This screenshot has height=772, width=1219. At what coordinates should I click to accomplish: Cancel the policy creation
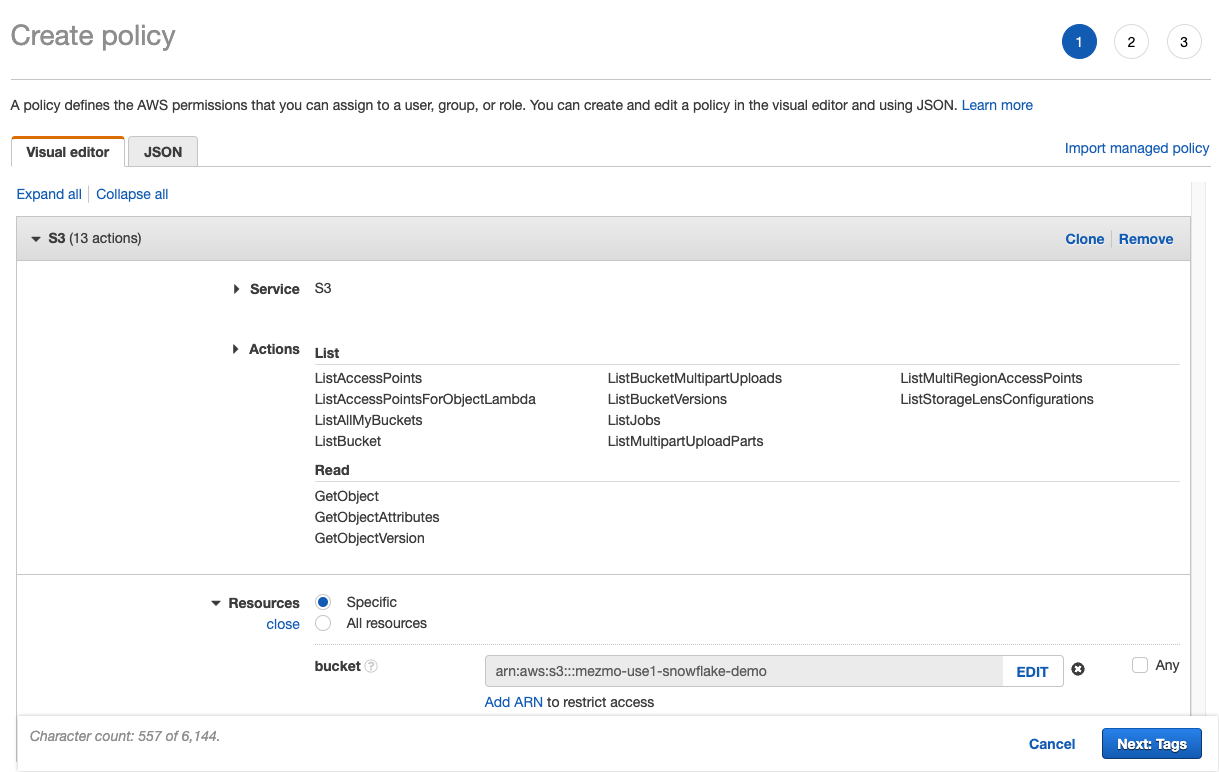tap(1052, 744)
